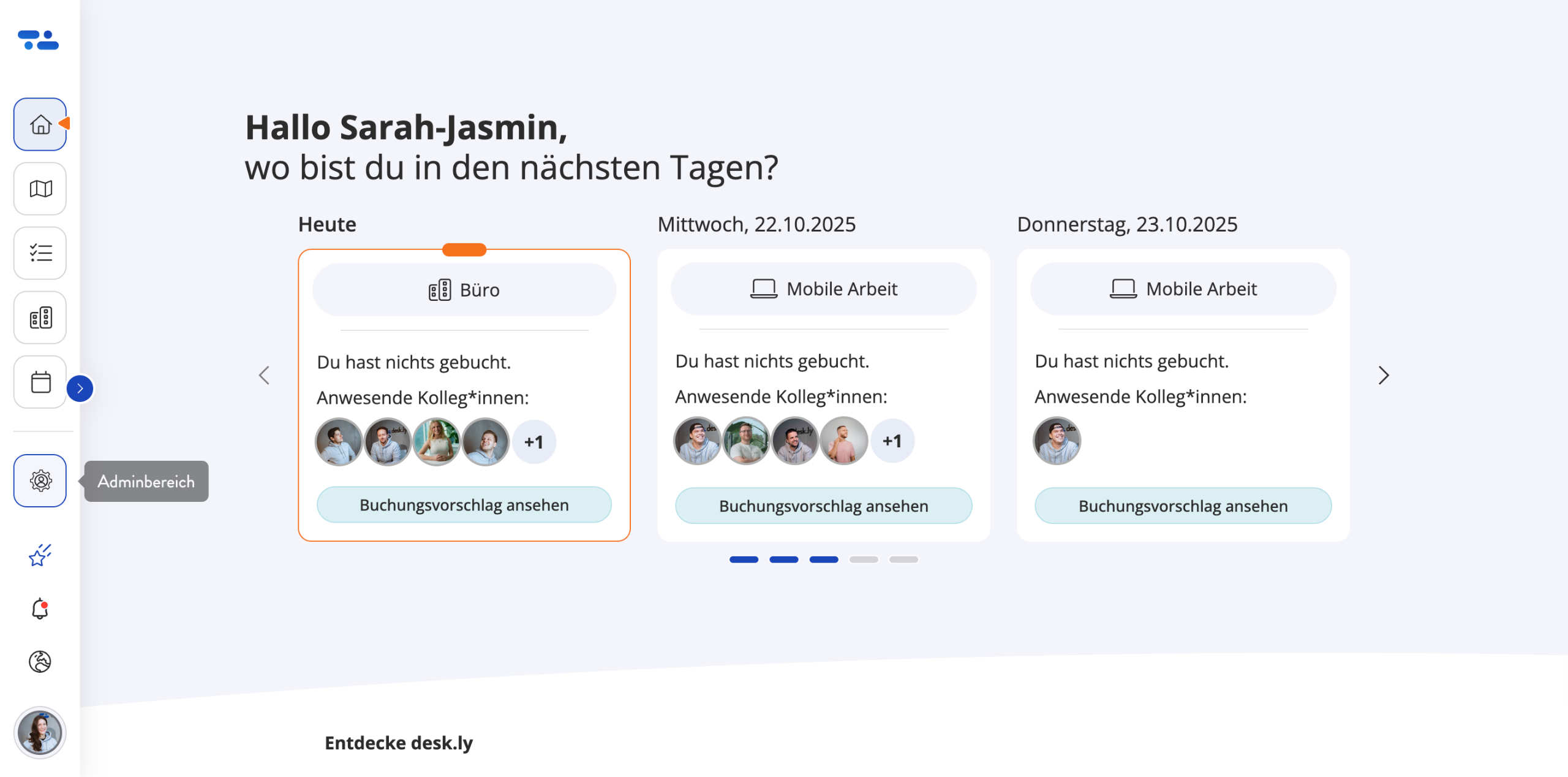Open the user profile avatar

pyautogui.click(x=40, y=732)
